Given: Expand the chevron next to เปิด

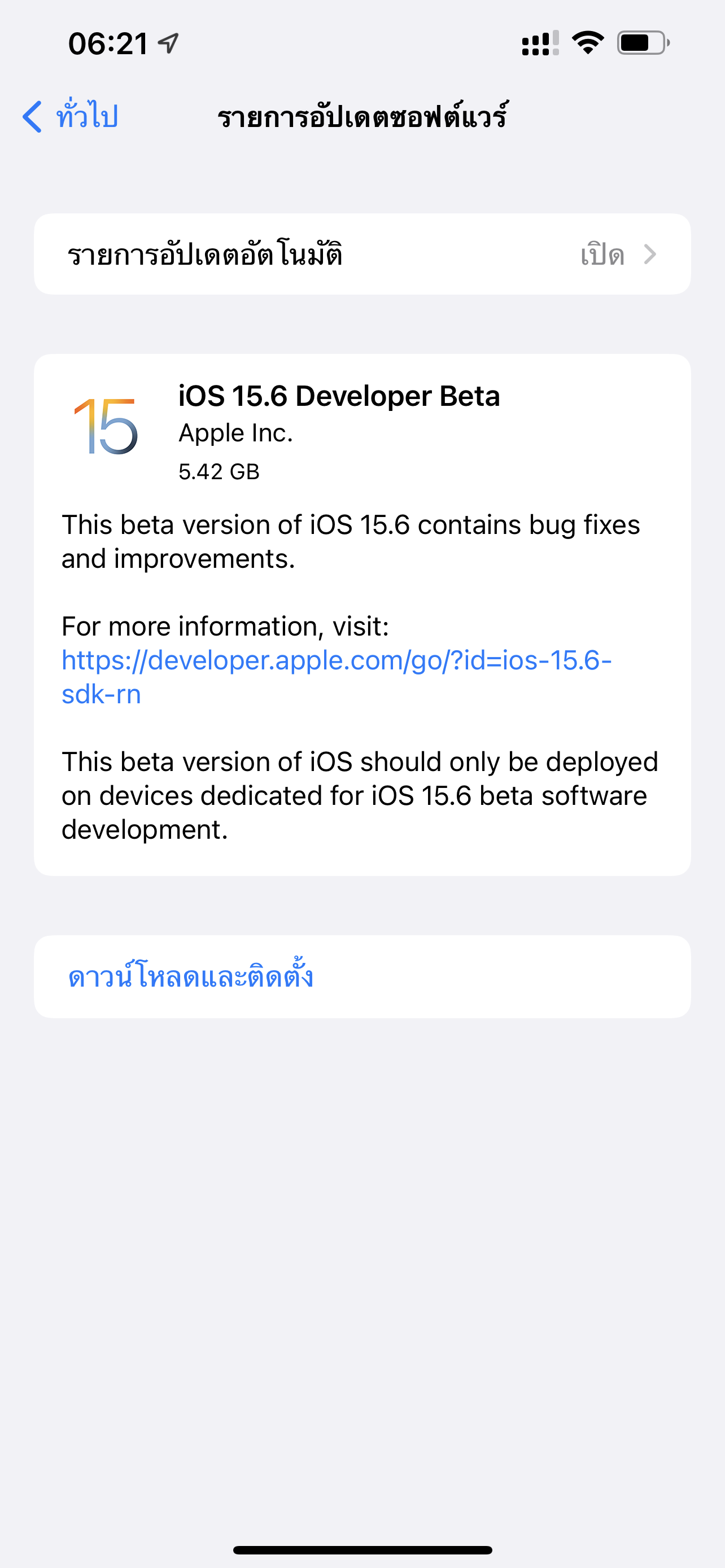Looking at the screenshot, I should tap(650, 254).
